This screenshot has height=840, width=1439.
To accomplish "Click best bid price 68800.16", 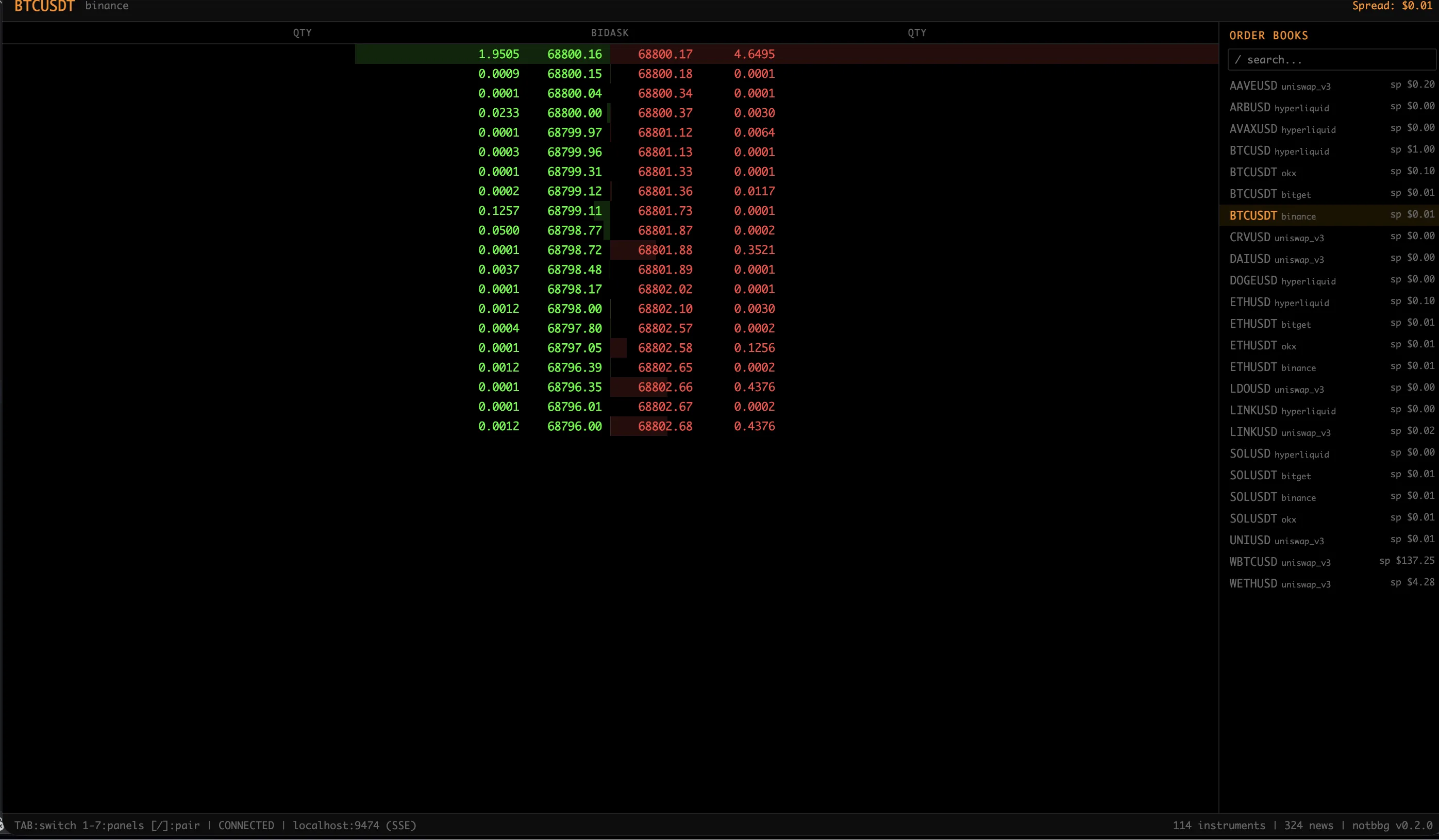I will pyautogui.click(x=574, y=54).
